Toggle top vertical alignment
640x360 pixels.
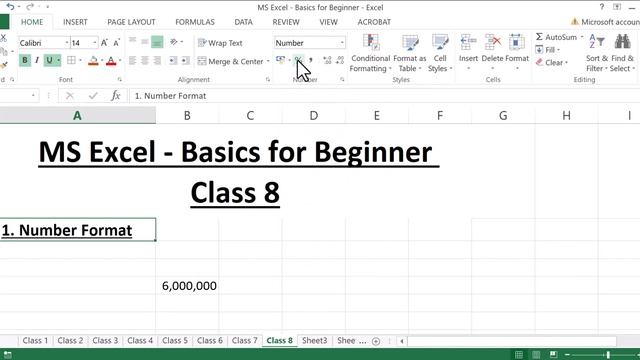tap(133, 42)
